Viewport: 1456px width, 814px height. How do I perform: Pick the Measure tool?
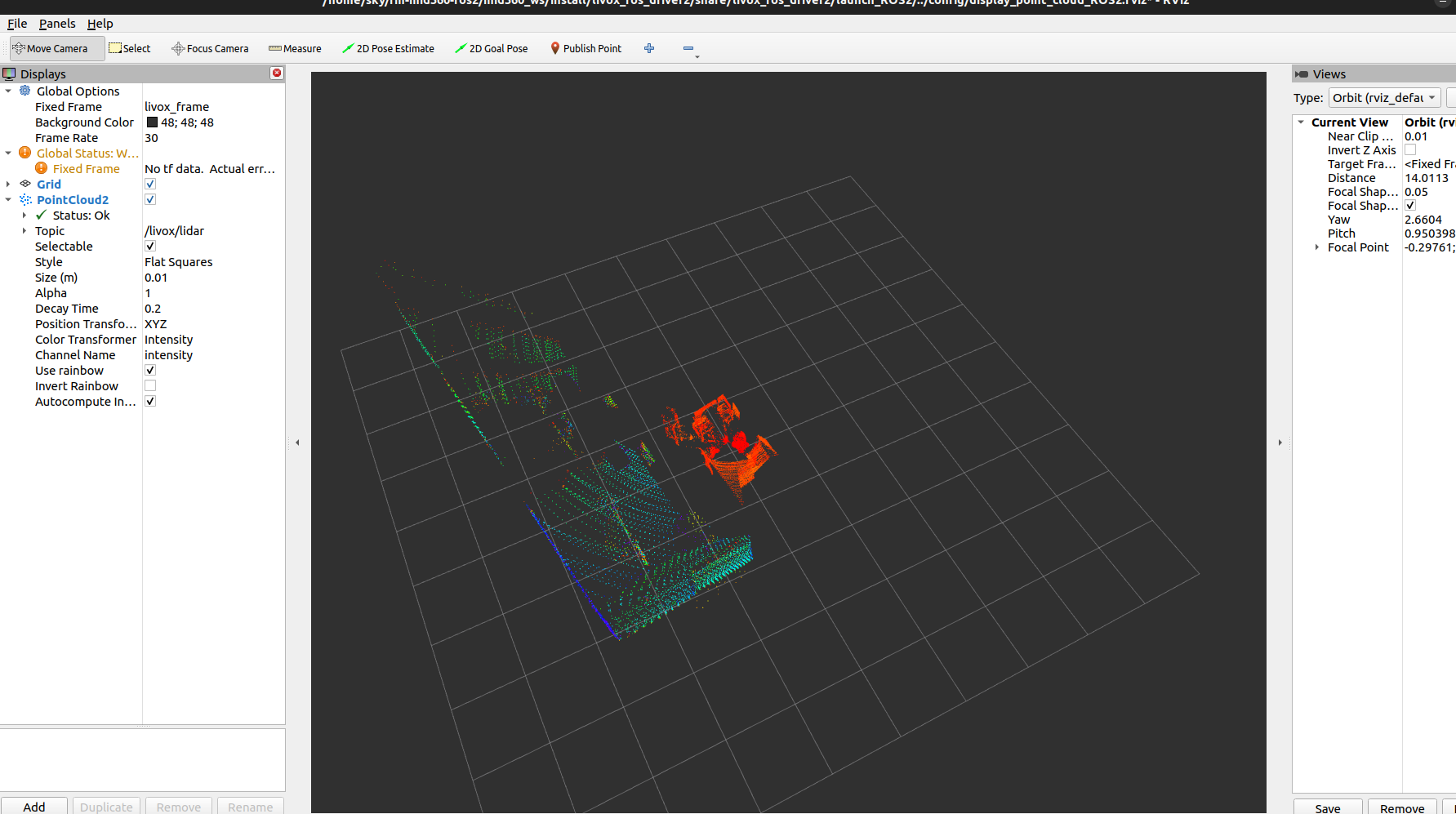[x=295, y=49]
